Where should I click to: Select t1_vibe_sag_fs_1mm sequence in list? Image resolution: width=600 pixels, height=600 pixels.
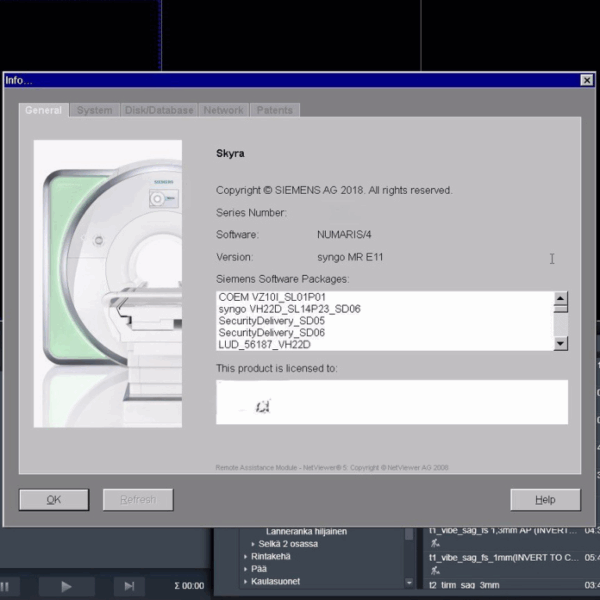tap(503, 557)
